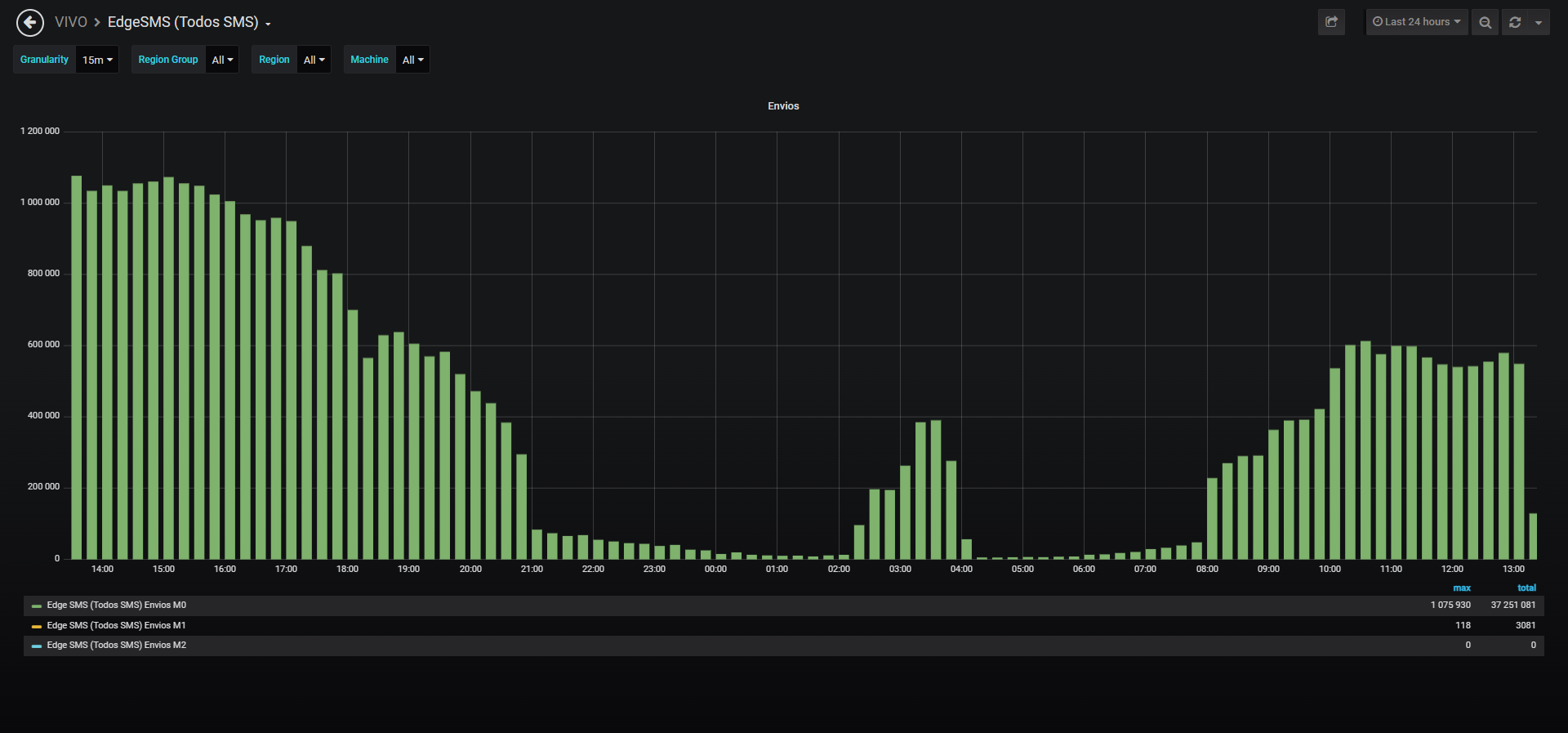Open the Last 24 hours time picker
1568x733 pixels.
[1417, 22]
